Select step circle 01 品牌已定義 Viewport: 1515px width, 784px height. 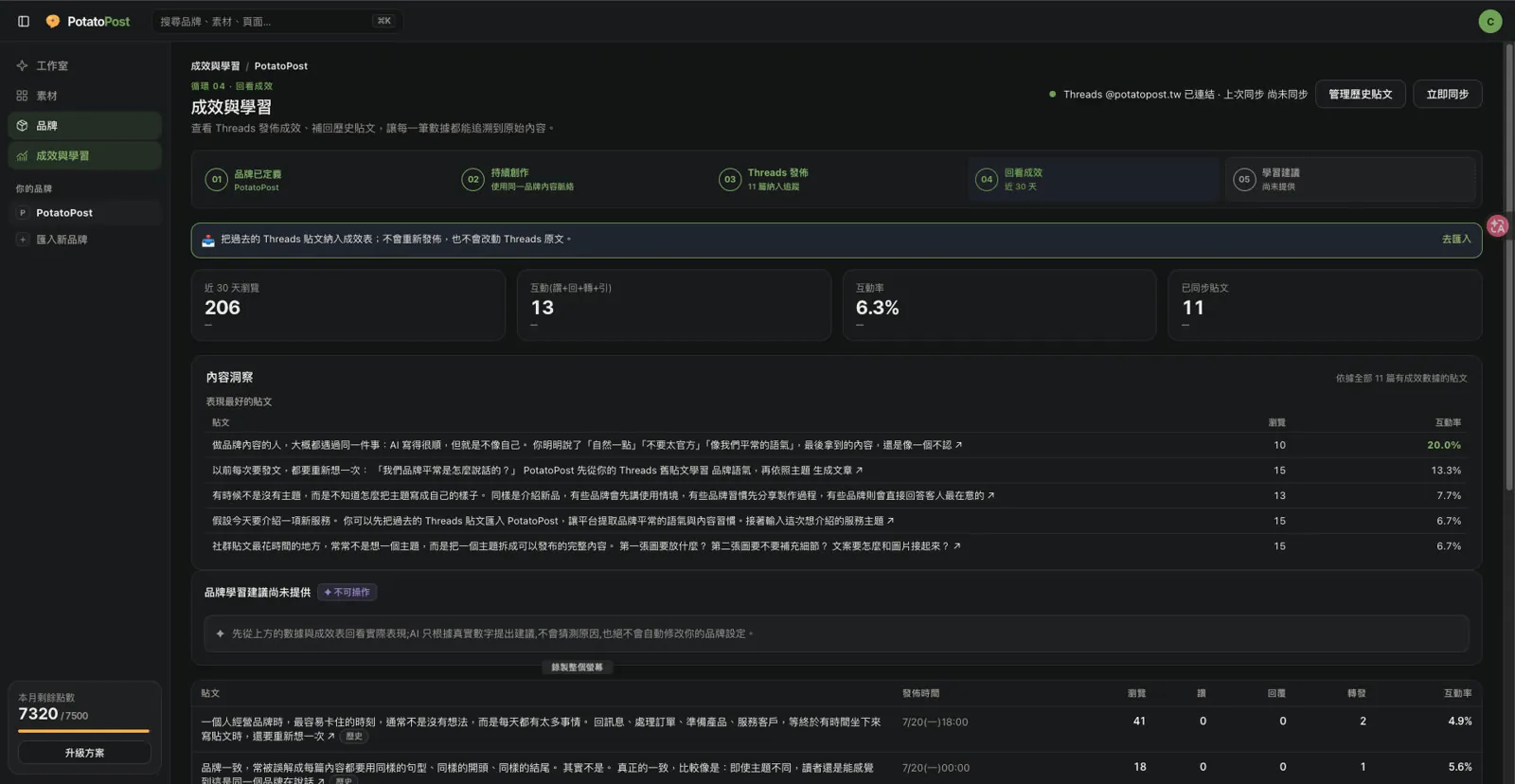point(217,180)
